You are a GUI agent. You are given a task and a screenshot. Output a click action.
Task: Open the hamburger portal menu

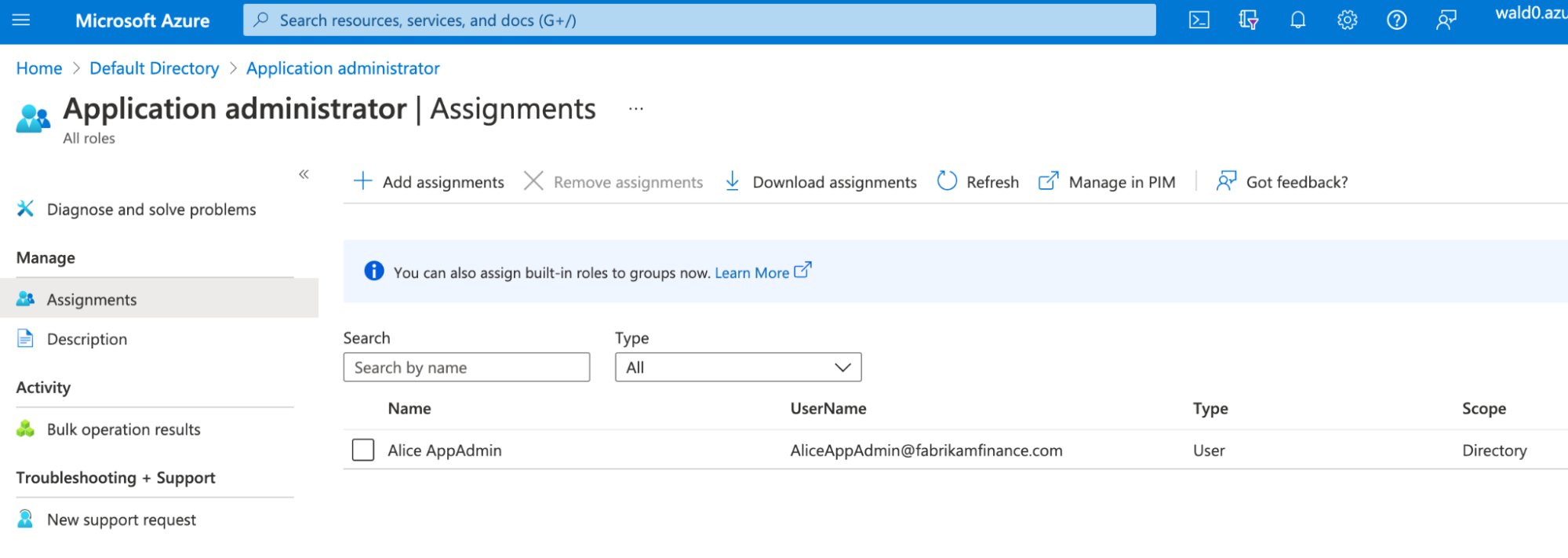(x=21, y=20)
